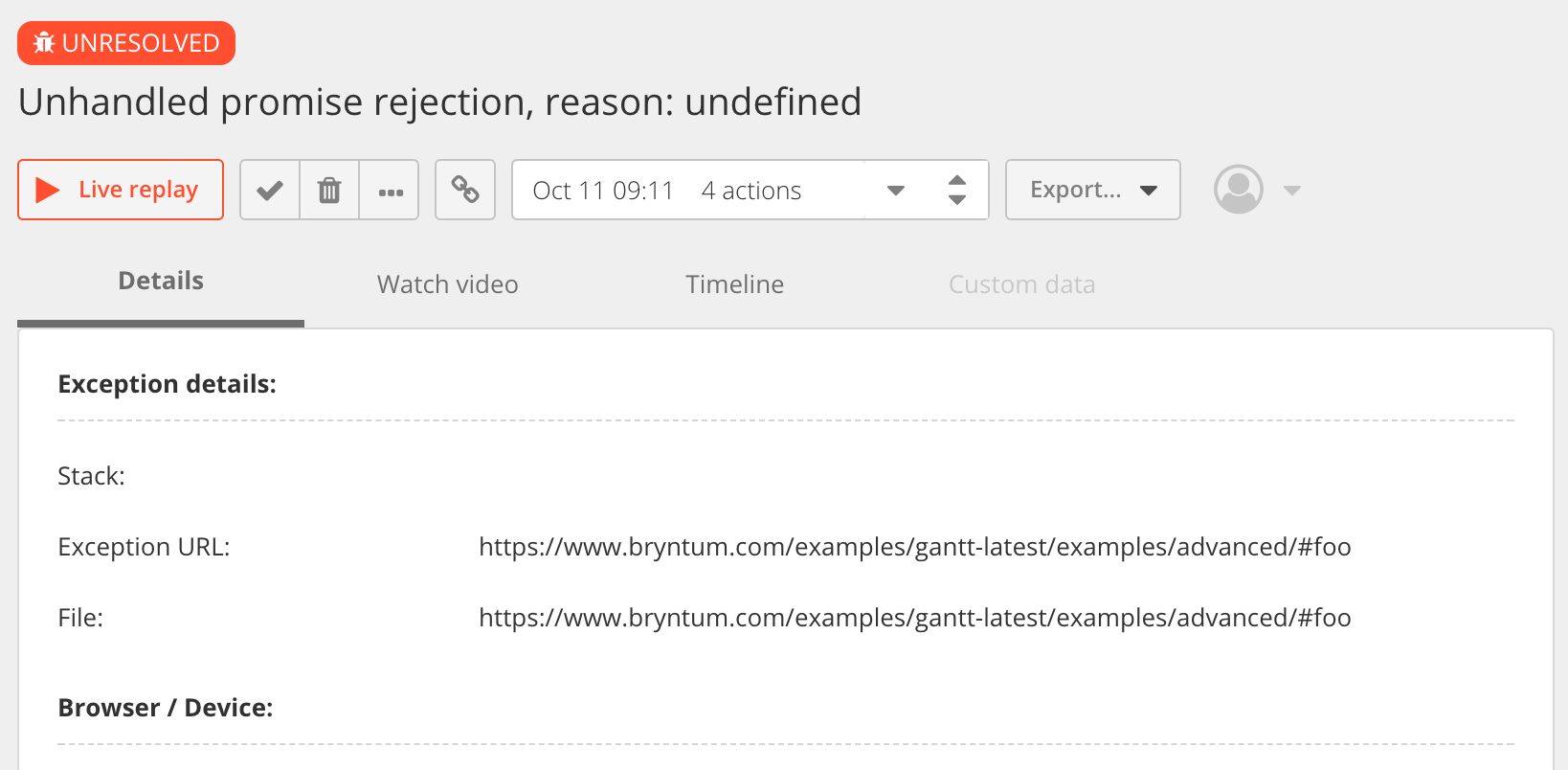Screen dimensions: 1568x770
Task: Open the three-dots more options menu
Action: click(390, 191)
